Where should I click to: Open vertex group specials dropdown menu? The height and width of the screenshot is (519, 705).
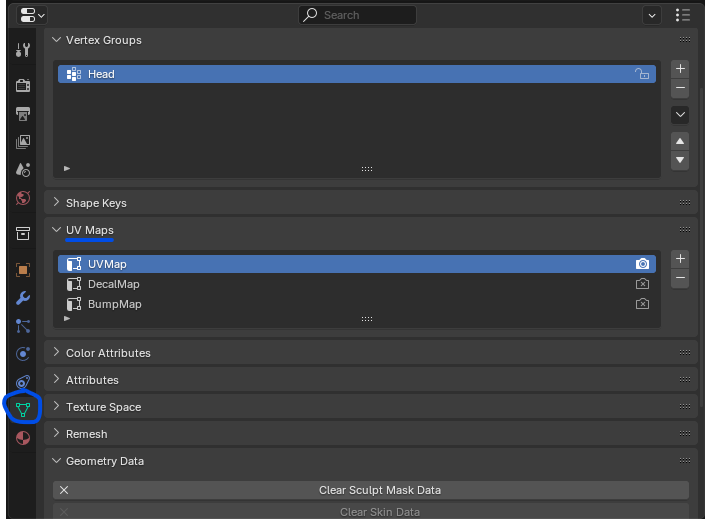[x=680, y=115]
